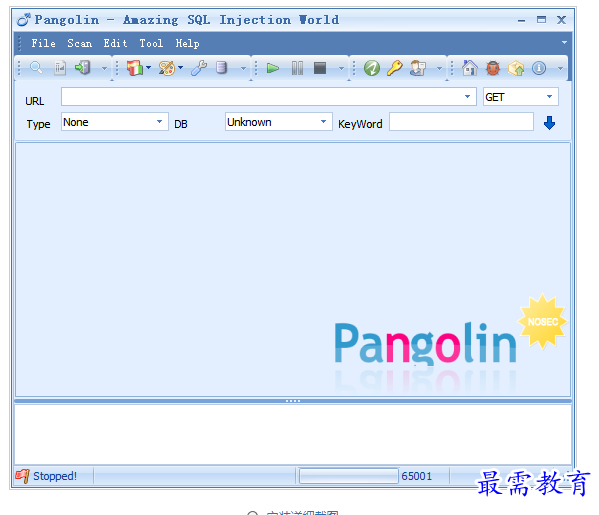Click the paint palette theme icon
Screen dimensions: 599x515
pyautogui.click(x=167, y=68)
